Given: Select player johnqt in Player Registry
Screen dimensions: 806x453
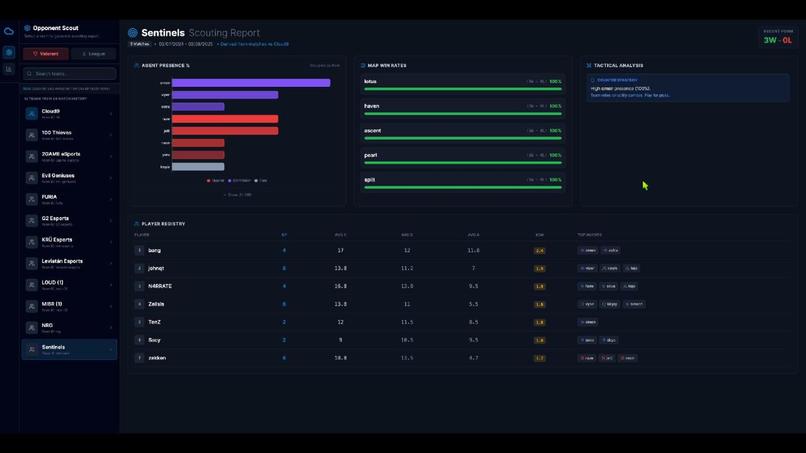Looking at the screenshot, I should click(156, 268).
